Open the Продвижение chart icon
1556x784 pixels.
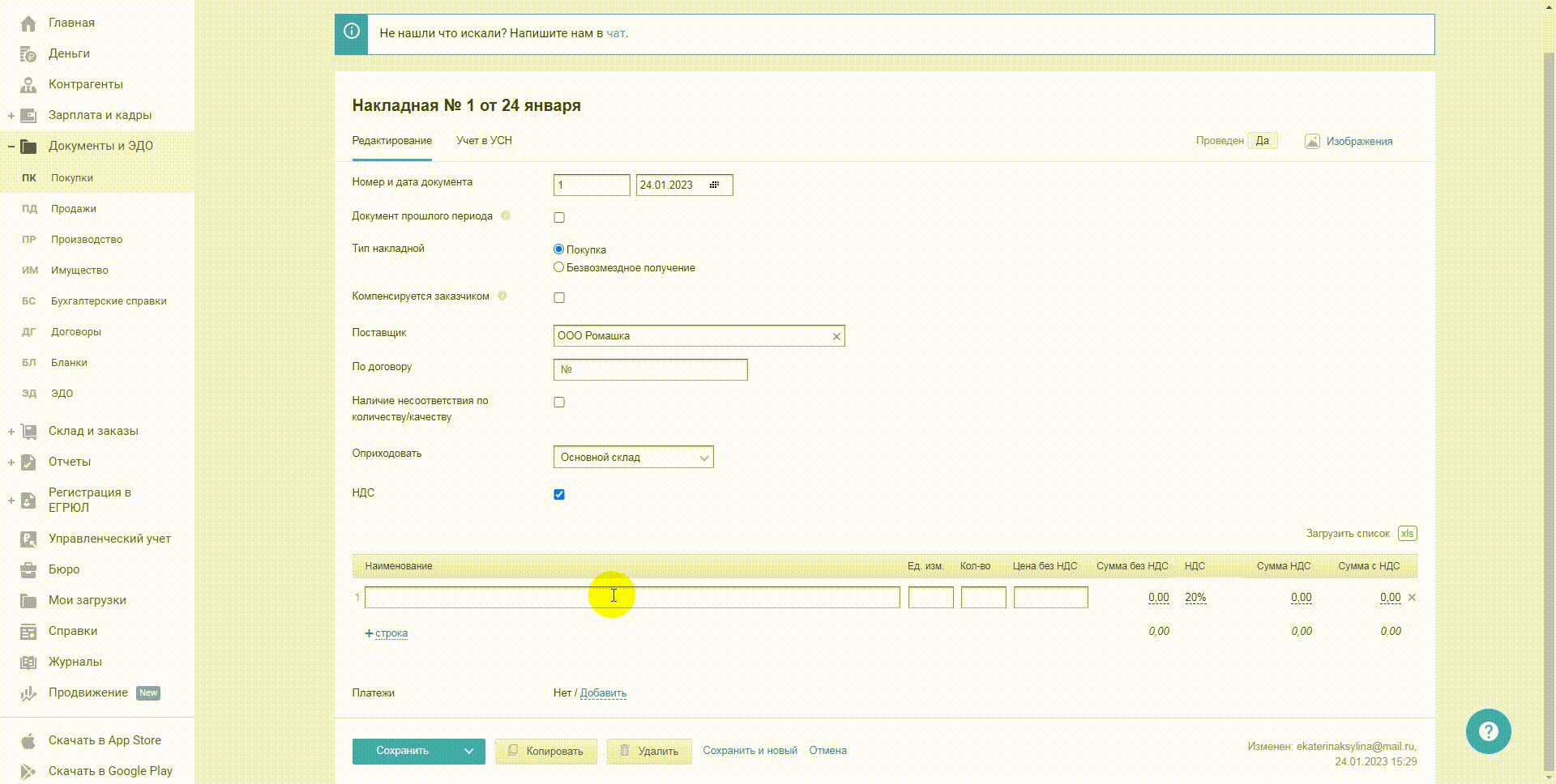tap(28, 693)
